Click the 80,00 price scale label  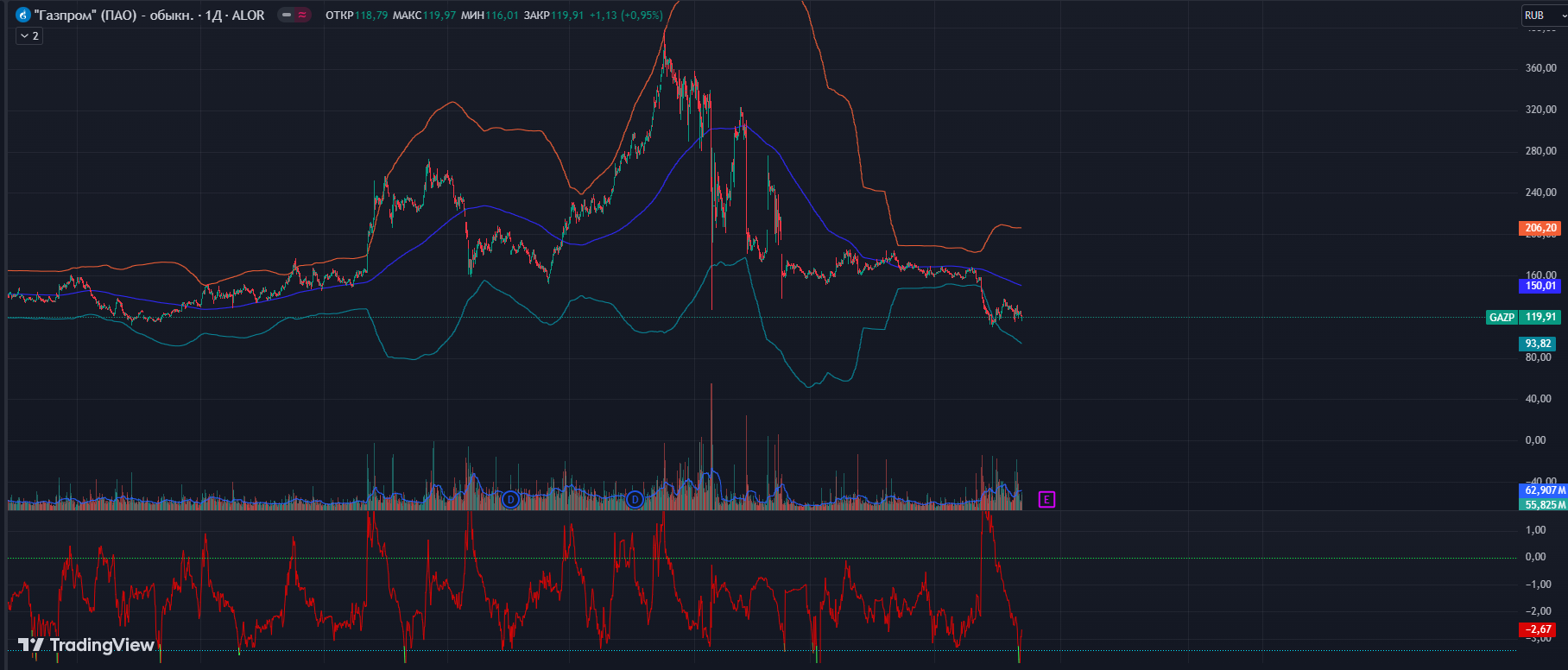(x=1539, y=357)
